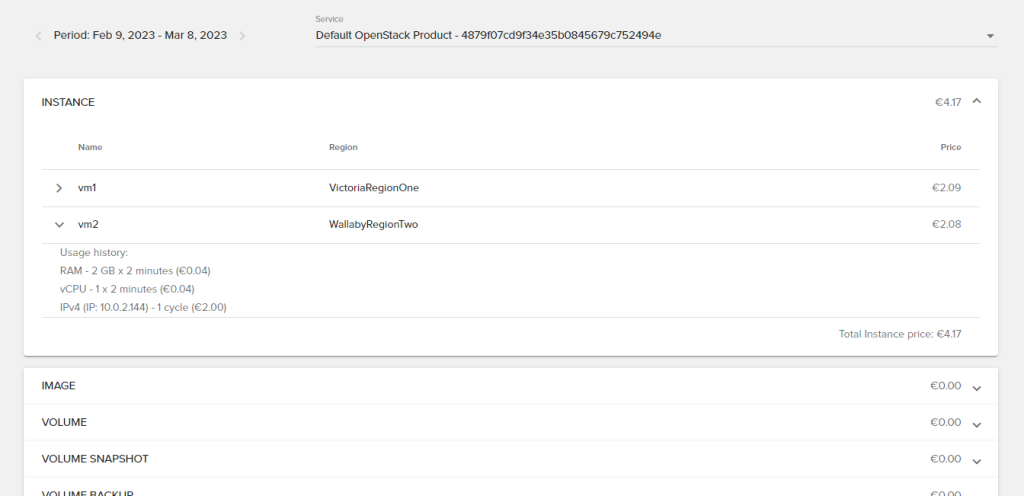Image resolution: width=1024 pixels, height=496 pixels.
Task: Click the IPv4 10.0.2.144 usage line
Action: (x=143, y=307)
